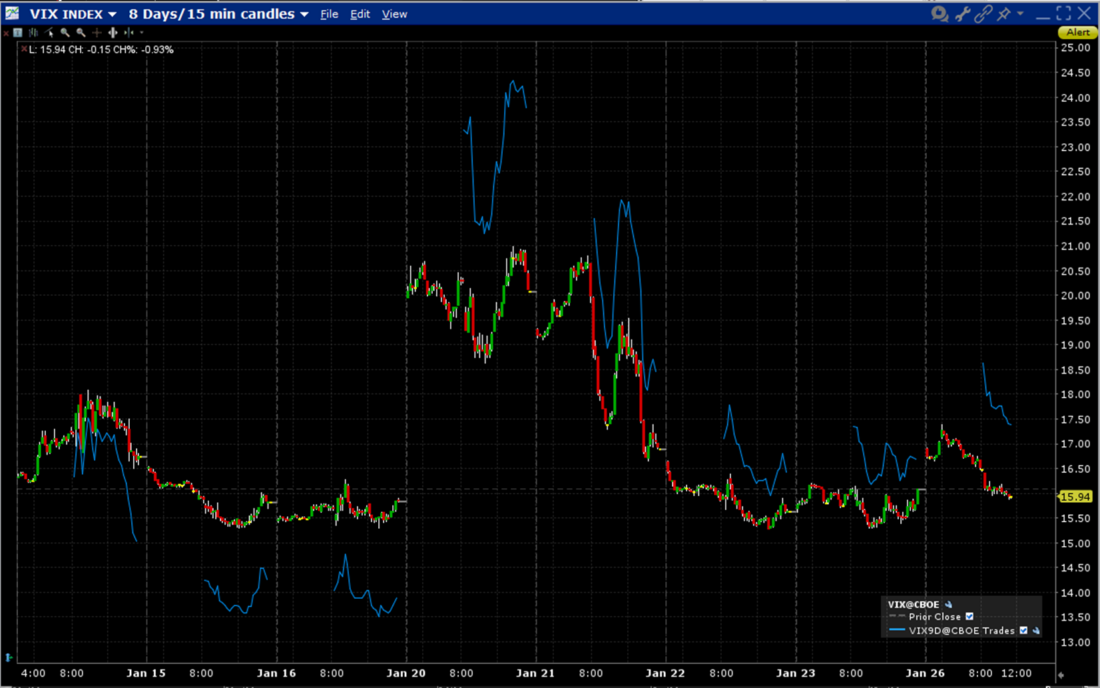Viewport: 1100px width, 688px height.
Task: Open the wrench settings for VIX9D@CBOE Trades
Action: click(1037, 631)
